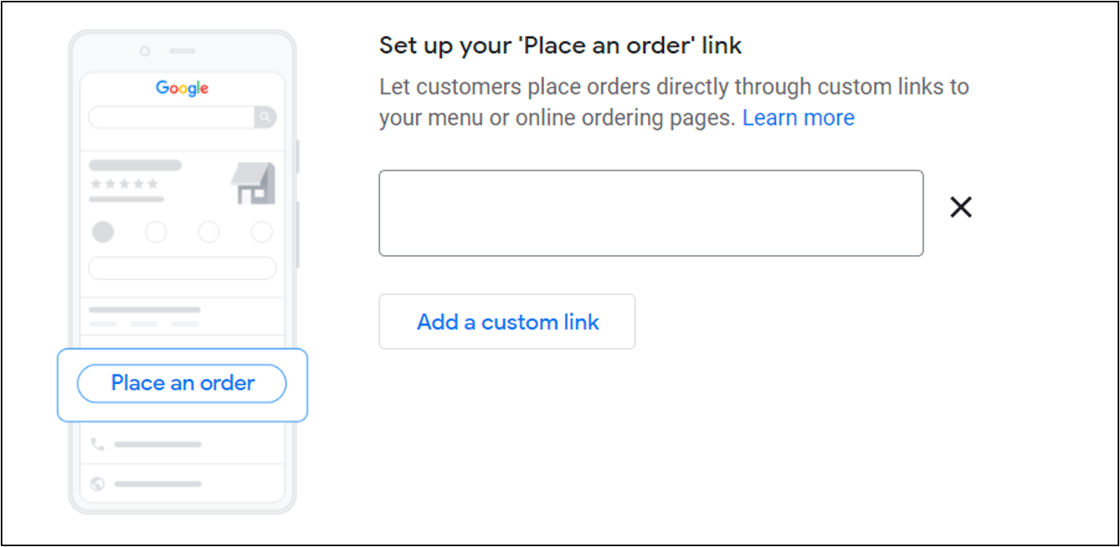Click the heading "Set up your 'Place an order' link"
The image size is (1120, 547).
click(560, 45)
